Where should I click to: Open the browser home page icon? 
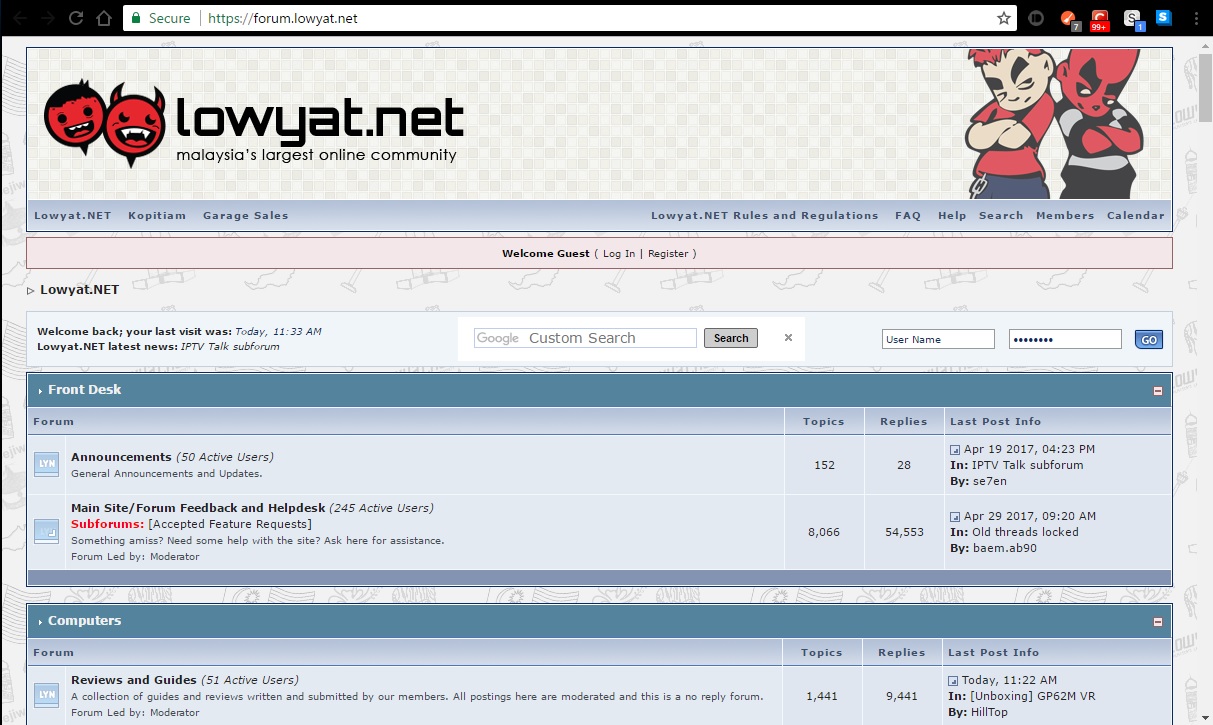point(103,18)
